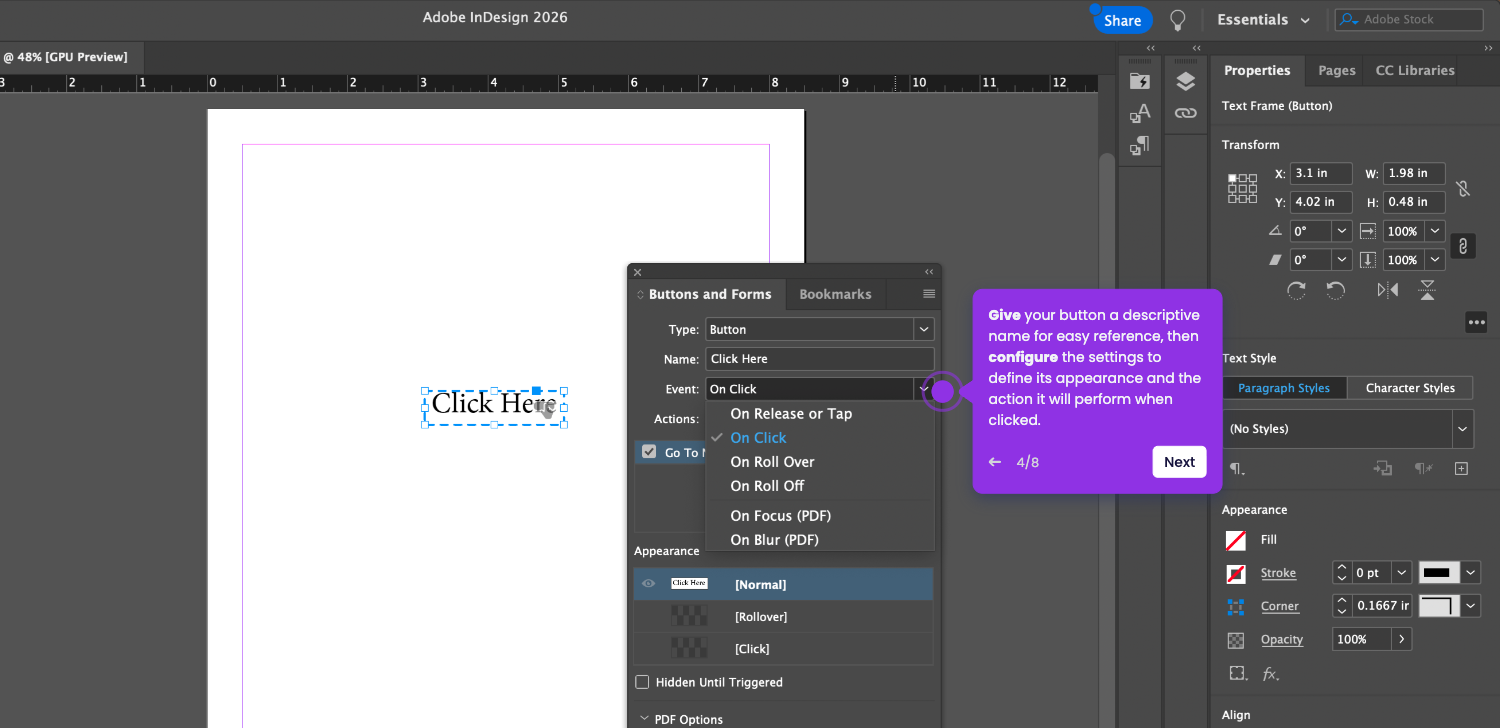
Task: Collapse the Buttons and Forms floating panel
Action: coord(929,272)
